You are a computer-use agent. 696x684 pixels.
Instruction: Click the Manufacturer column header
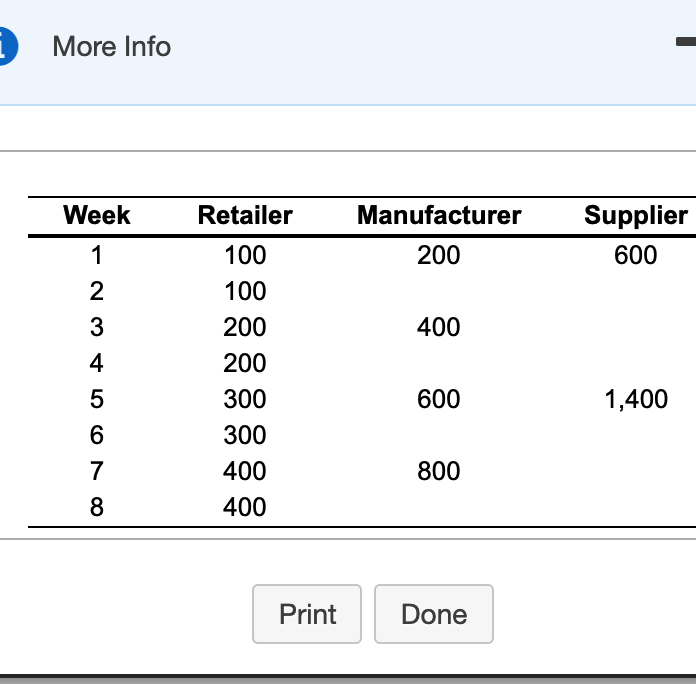439,215
